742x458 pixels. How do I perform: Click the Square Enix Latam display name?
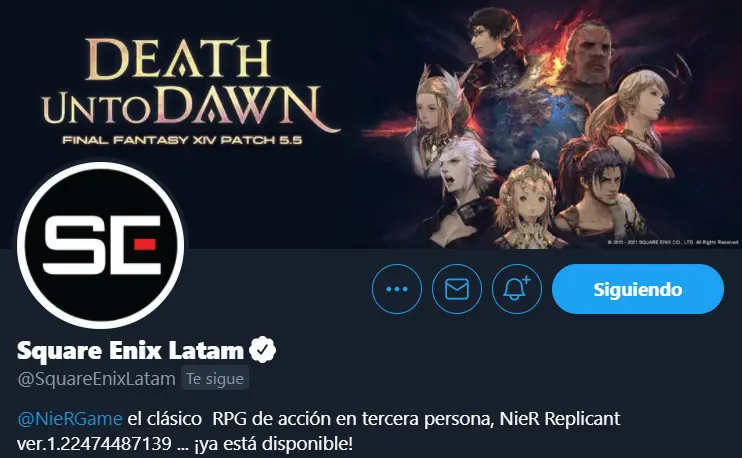point(130,351)
